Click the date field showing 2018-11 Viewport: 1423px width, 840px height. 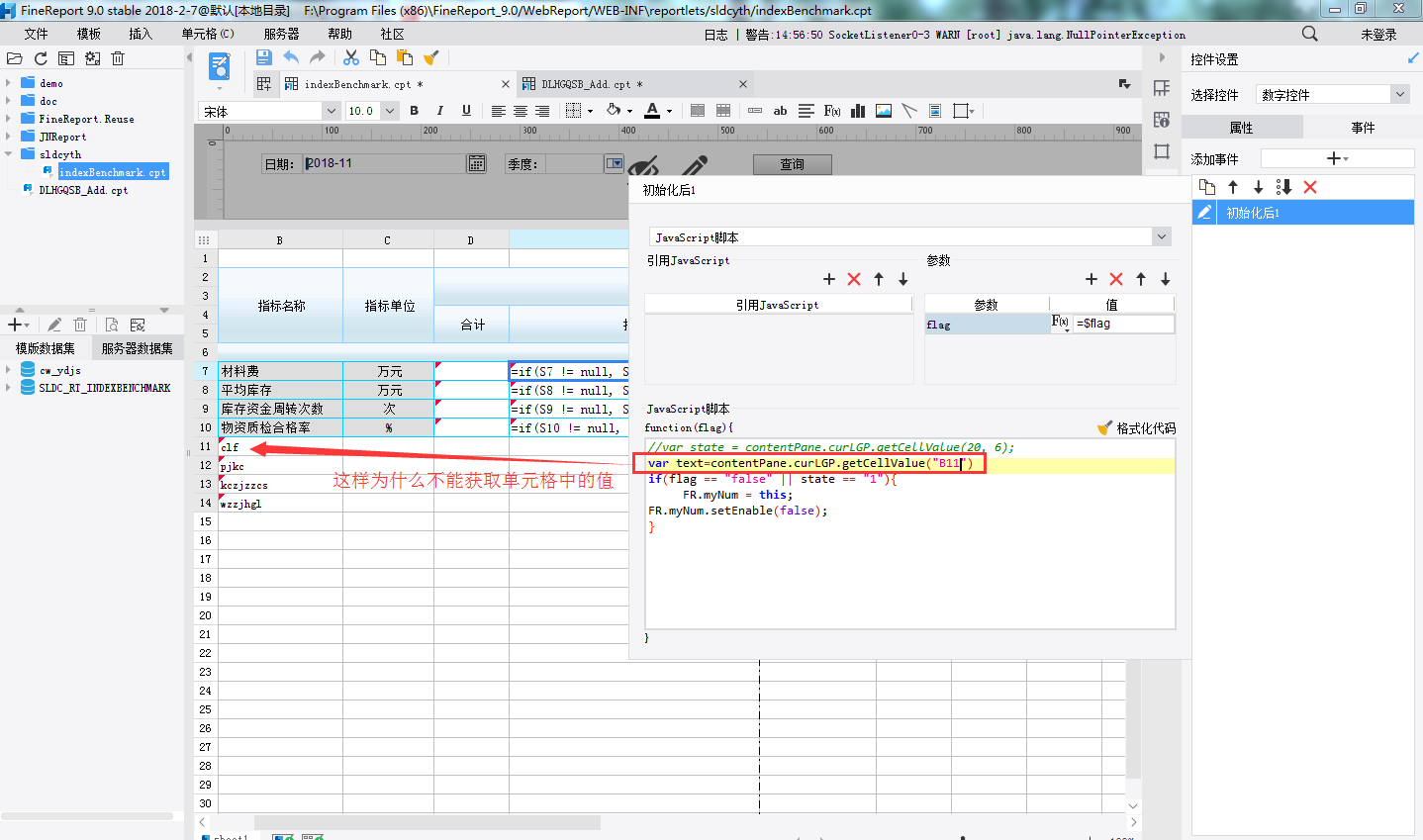384,163
